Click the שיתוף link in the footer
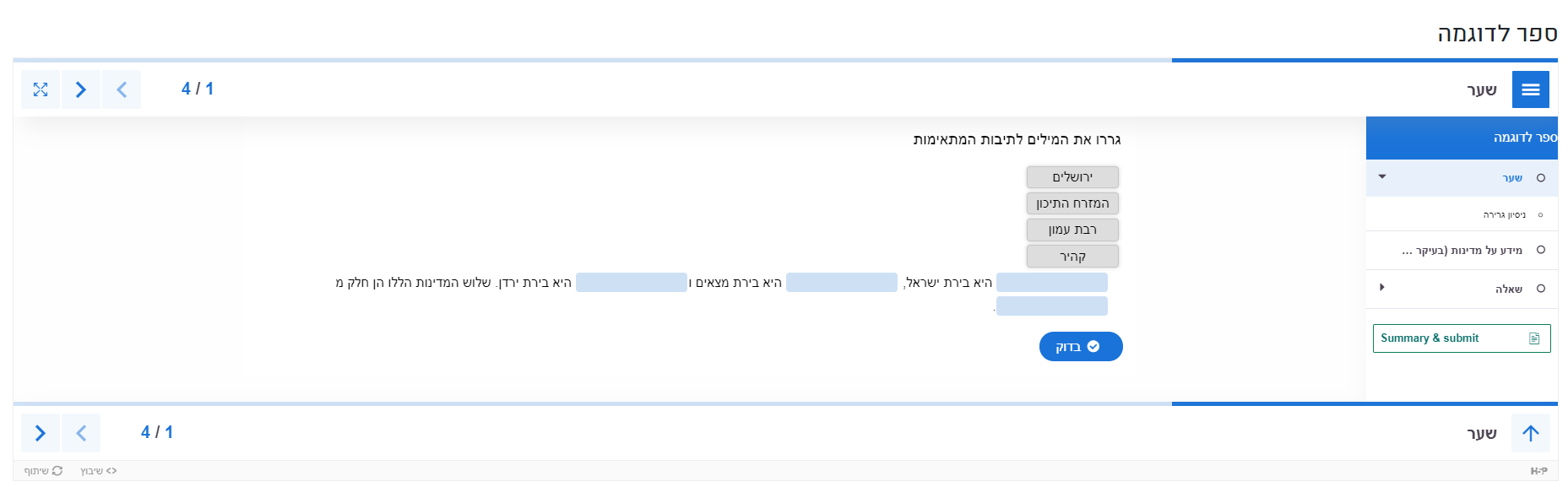The image size is (1568, 487). [43, 471]
